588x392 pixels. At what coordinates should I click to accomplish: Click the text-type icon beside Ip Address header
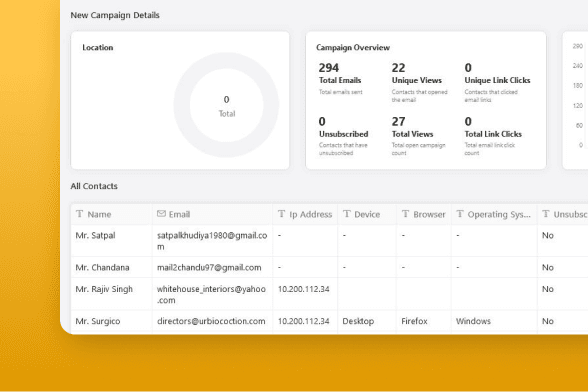pos(281,214)
